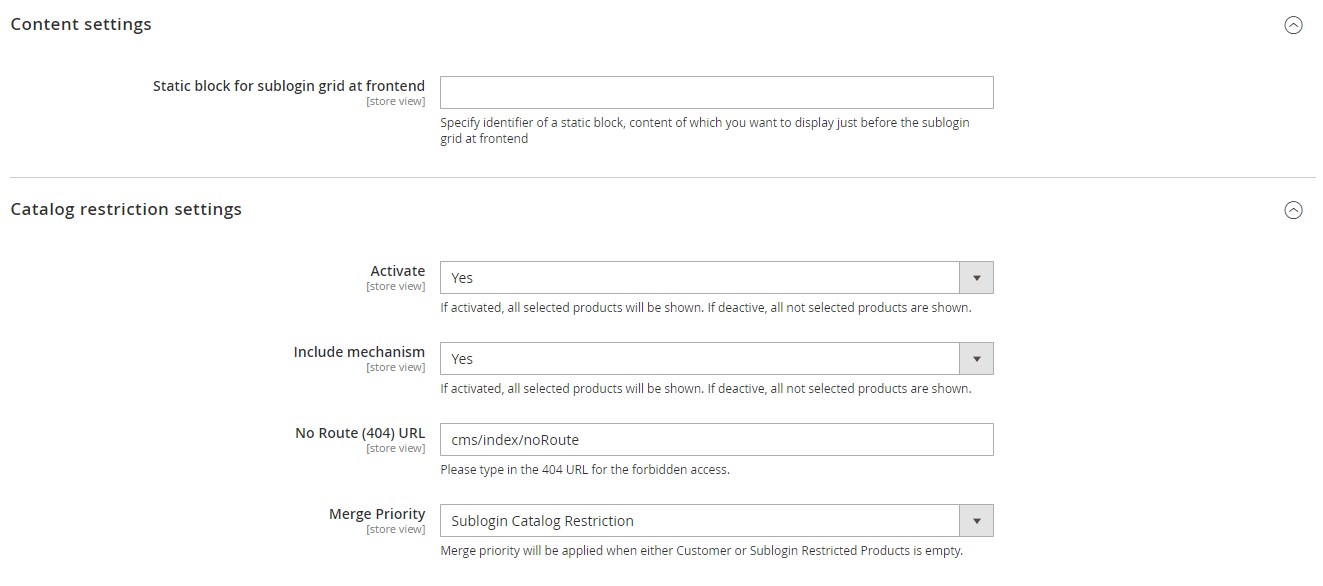Click the merge priority explanation note
The image size is (1323, 586).
[x=701, y=550]
